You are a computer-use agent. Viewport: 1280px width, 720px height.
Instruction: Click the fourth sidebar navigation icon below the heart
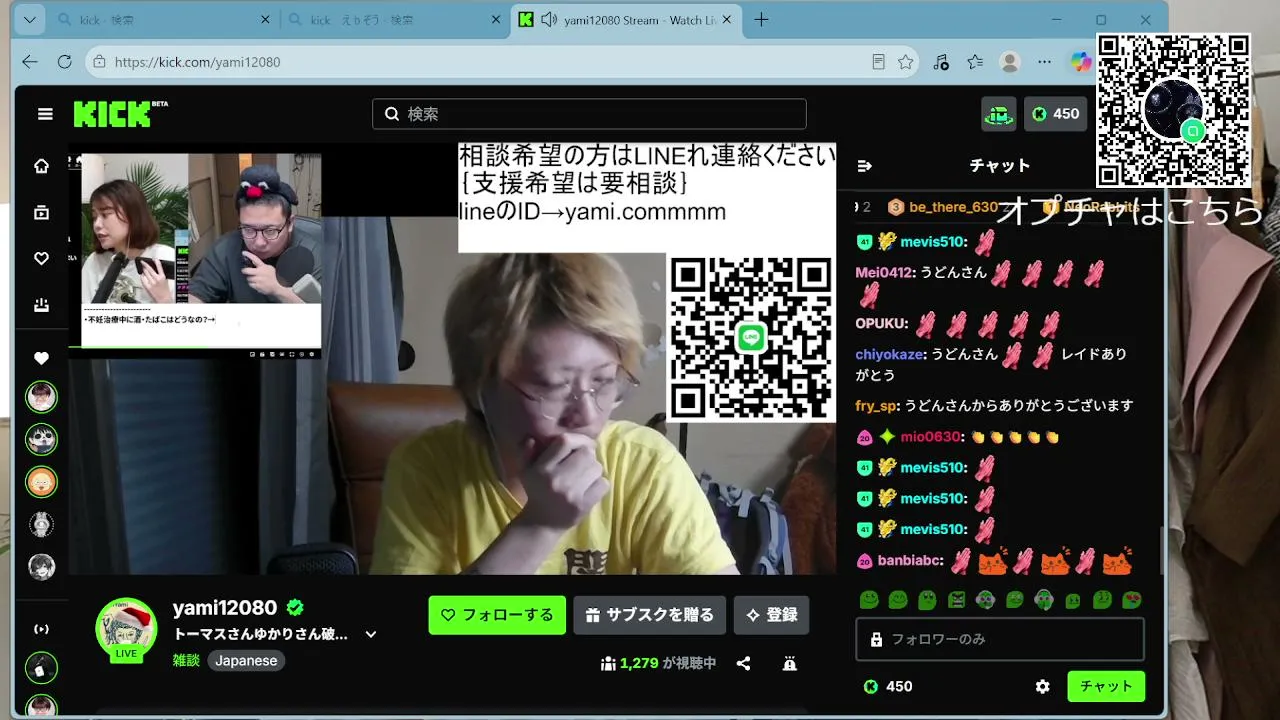41,305
